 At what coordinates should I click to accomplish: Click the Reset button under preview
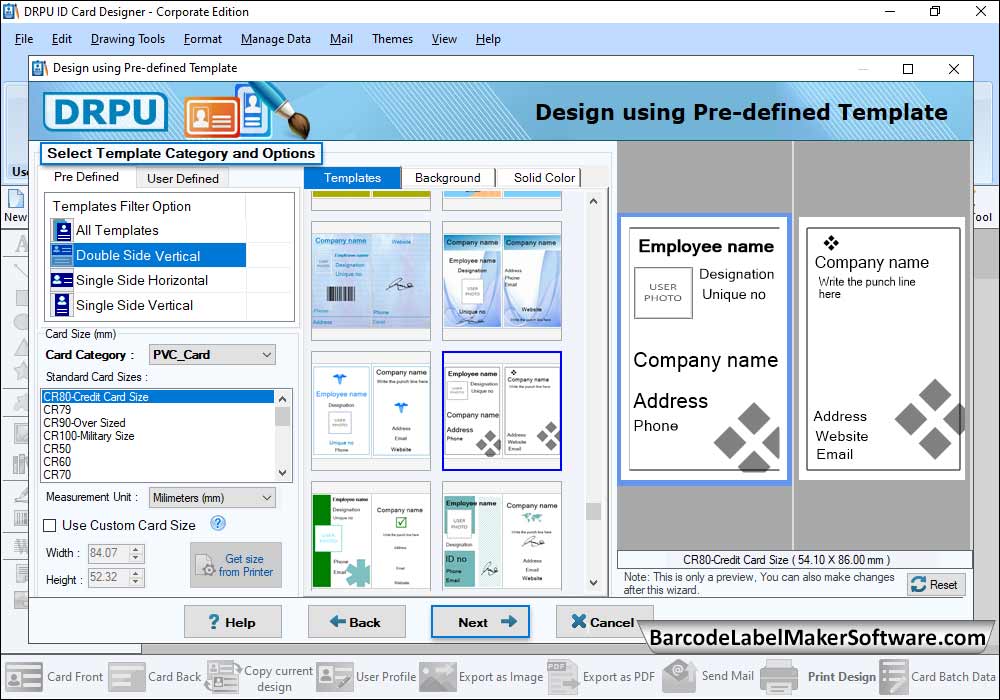pyautogui.click(x=935, y=585)
